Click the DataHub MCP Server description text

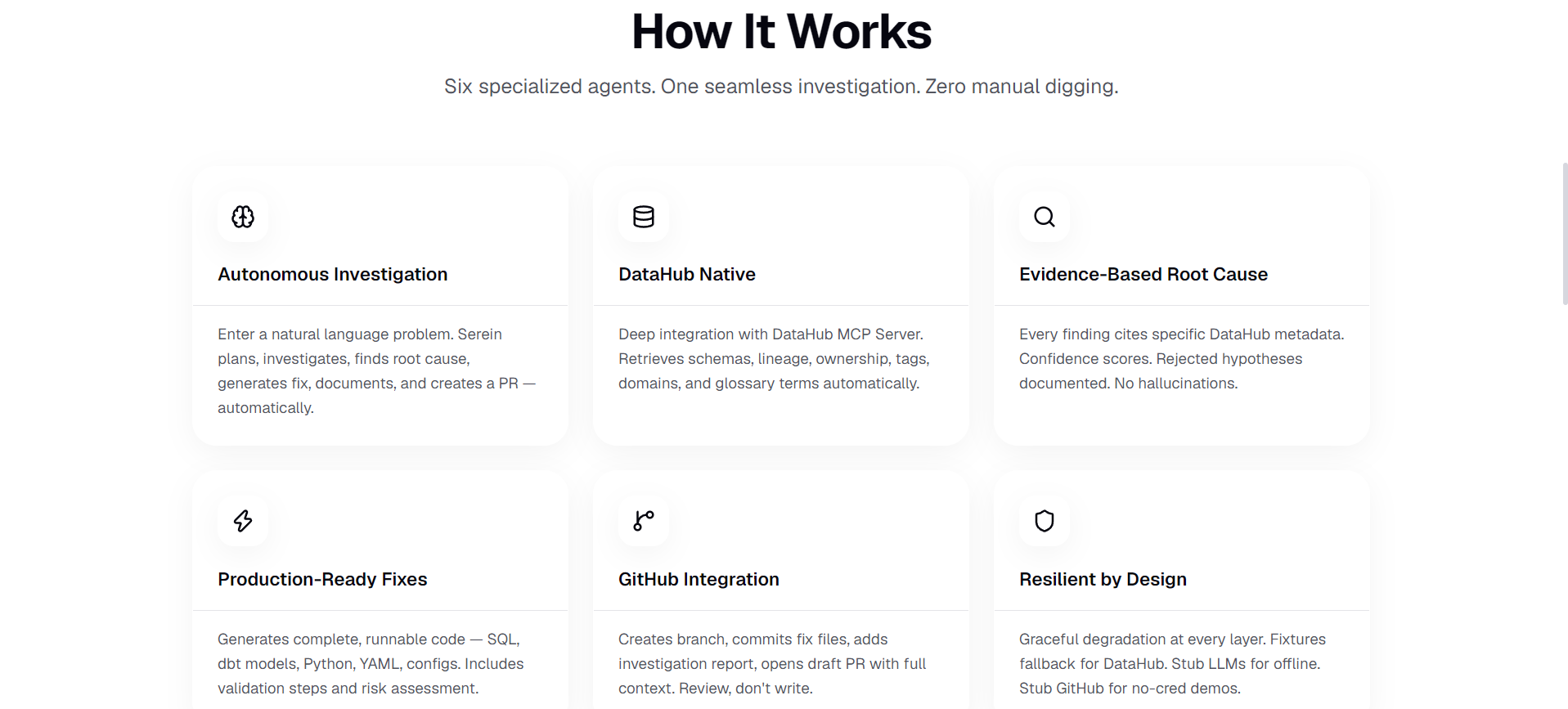[774, 359]
